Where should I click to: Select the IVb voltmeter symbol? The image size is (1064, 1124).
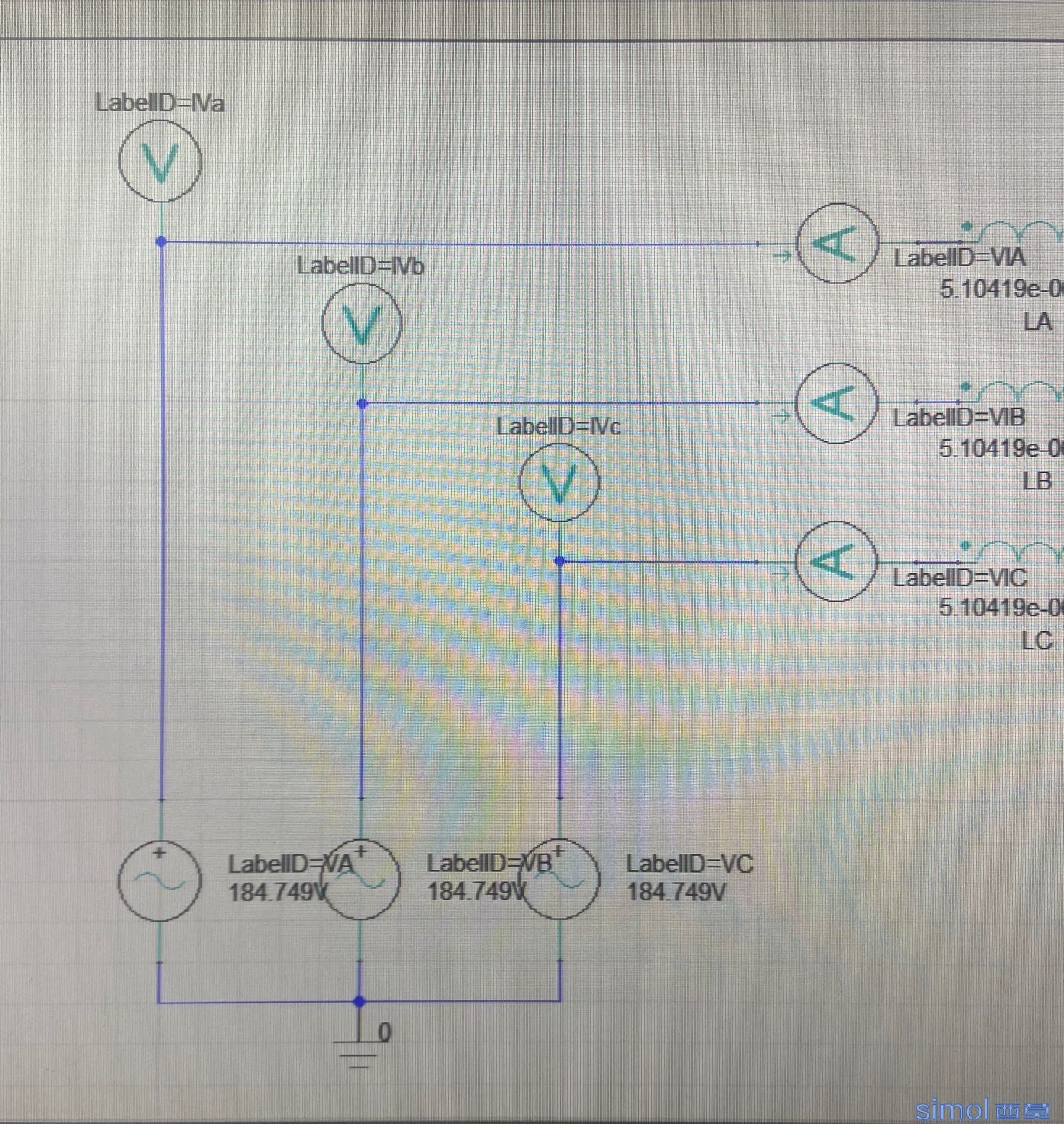coord(362,323)
